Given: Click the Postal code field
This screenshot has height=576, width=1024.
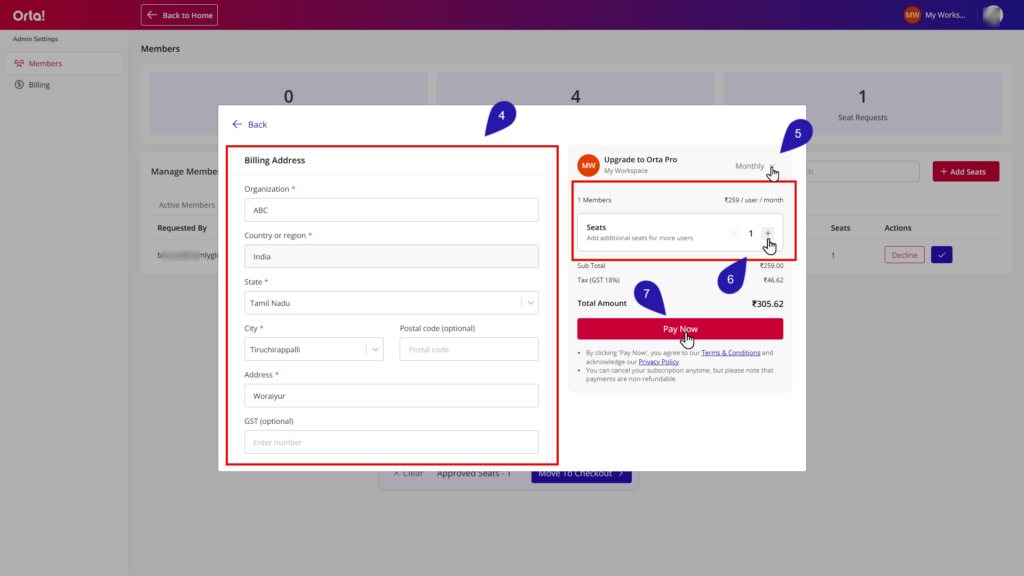Looking at the screenshot, I should coord(468,349).
